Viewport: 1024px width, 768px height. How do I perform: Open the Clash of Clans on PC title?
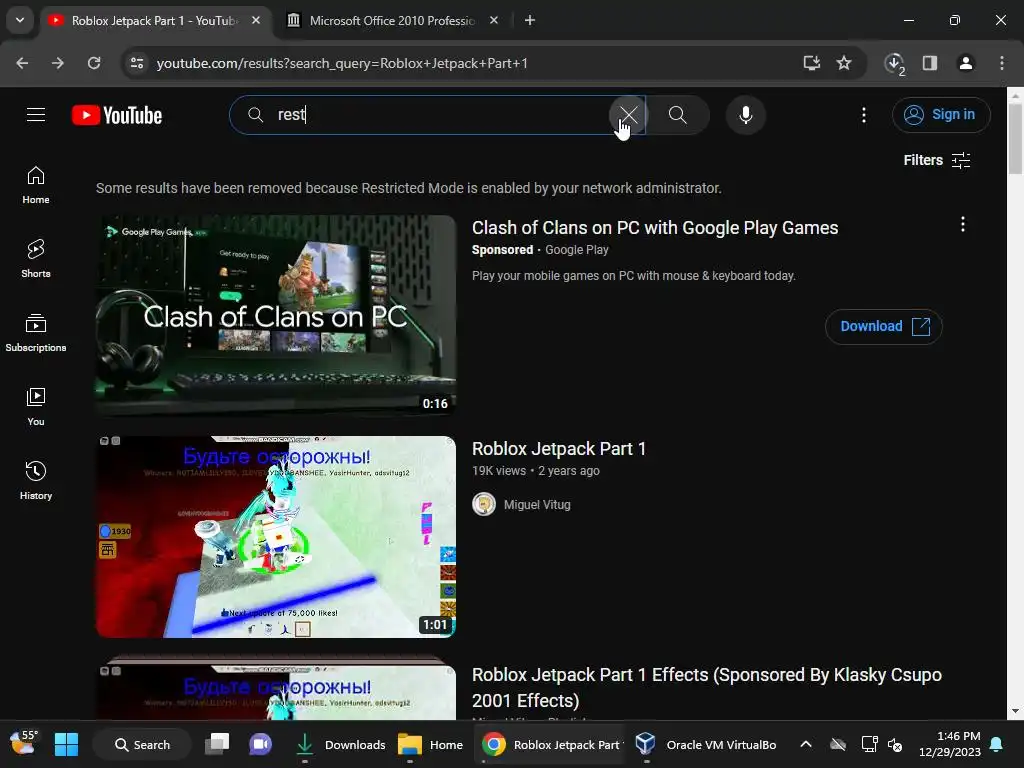pos(654,228)
